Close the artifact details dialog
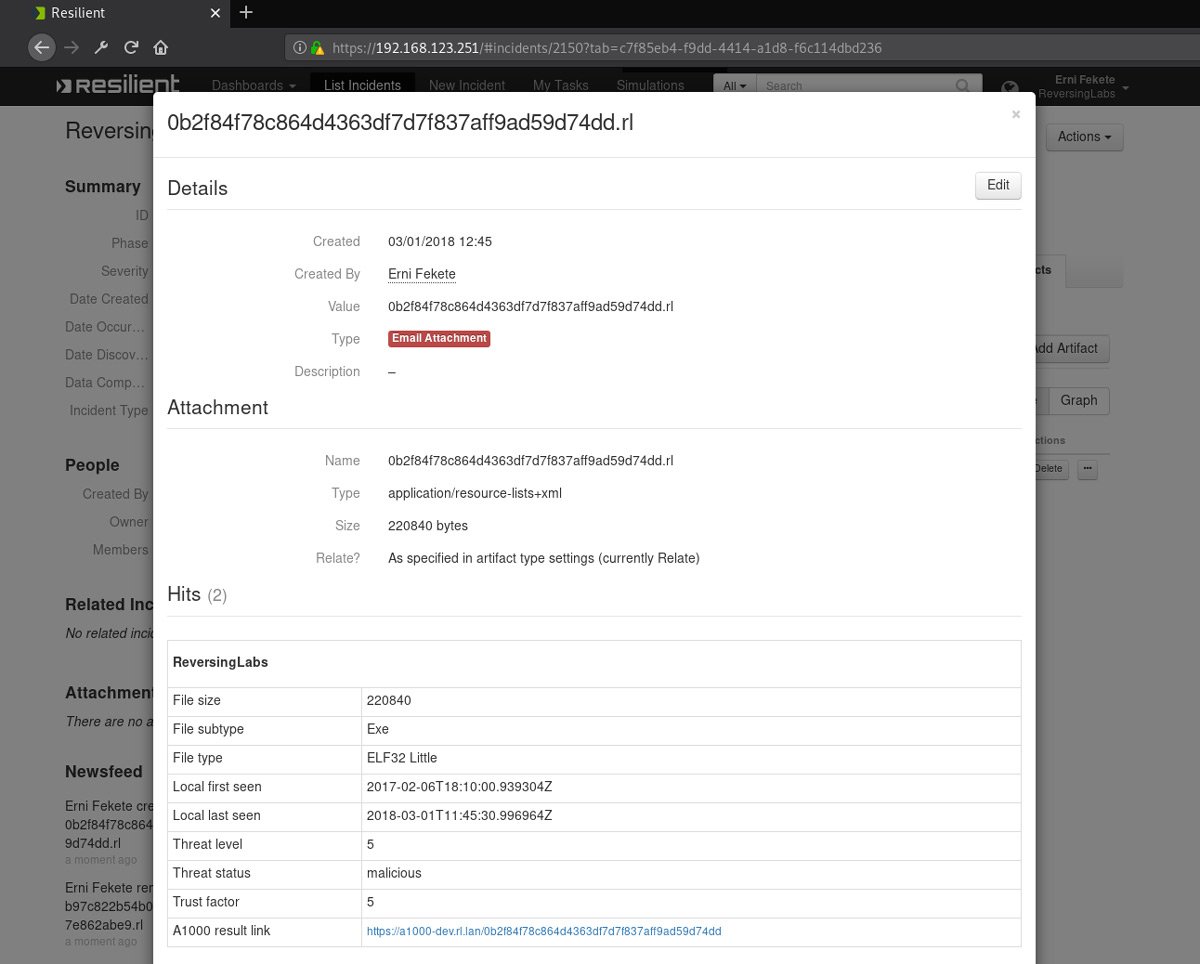Image resolution: width=1200 pixels, height=964 pixels. [x=1016, y=114]
